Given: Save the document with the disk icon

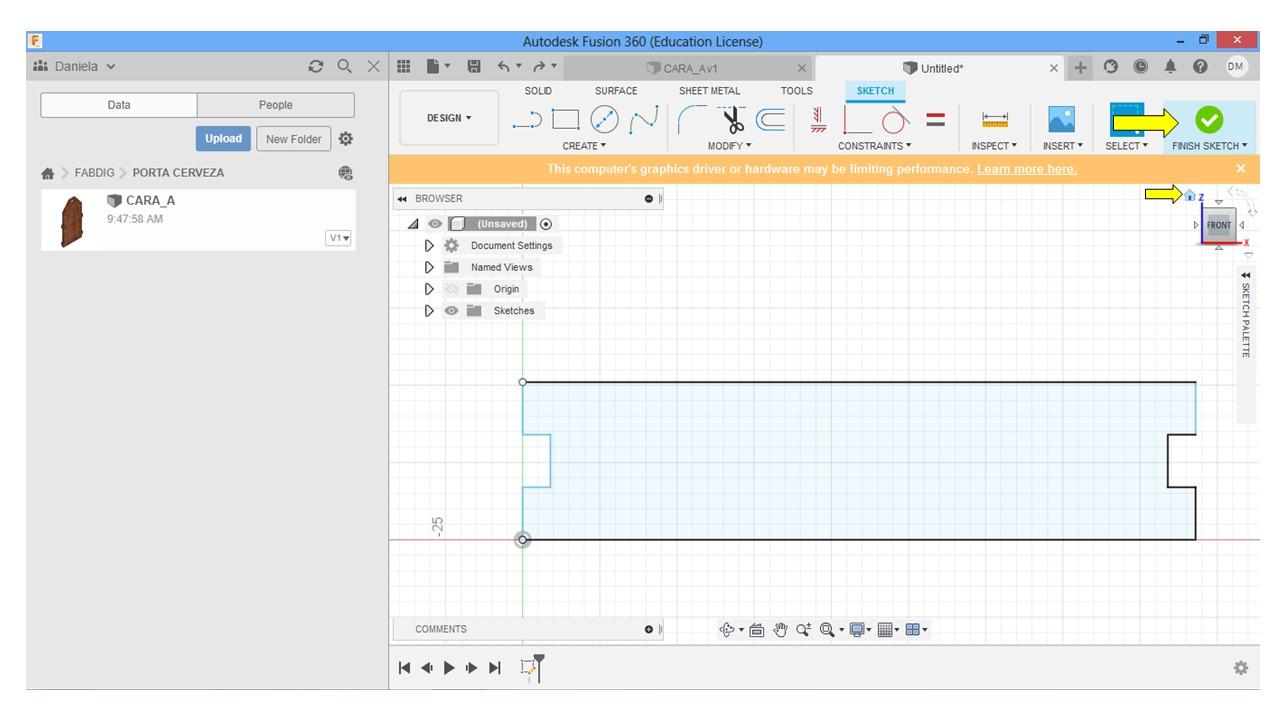Looking at the screenshot, I should (x=474, y=67).
